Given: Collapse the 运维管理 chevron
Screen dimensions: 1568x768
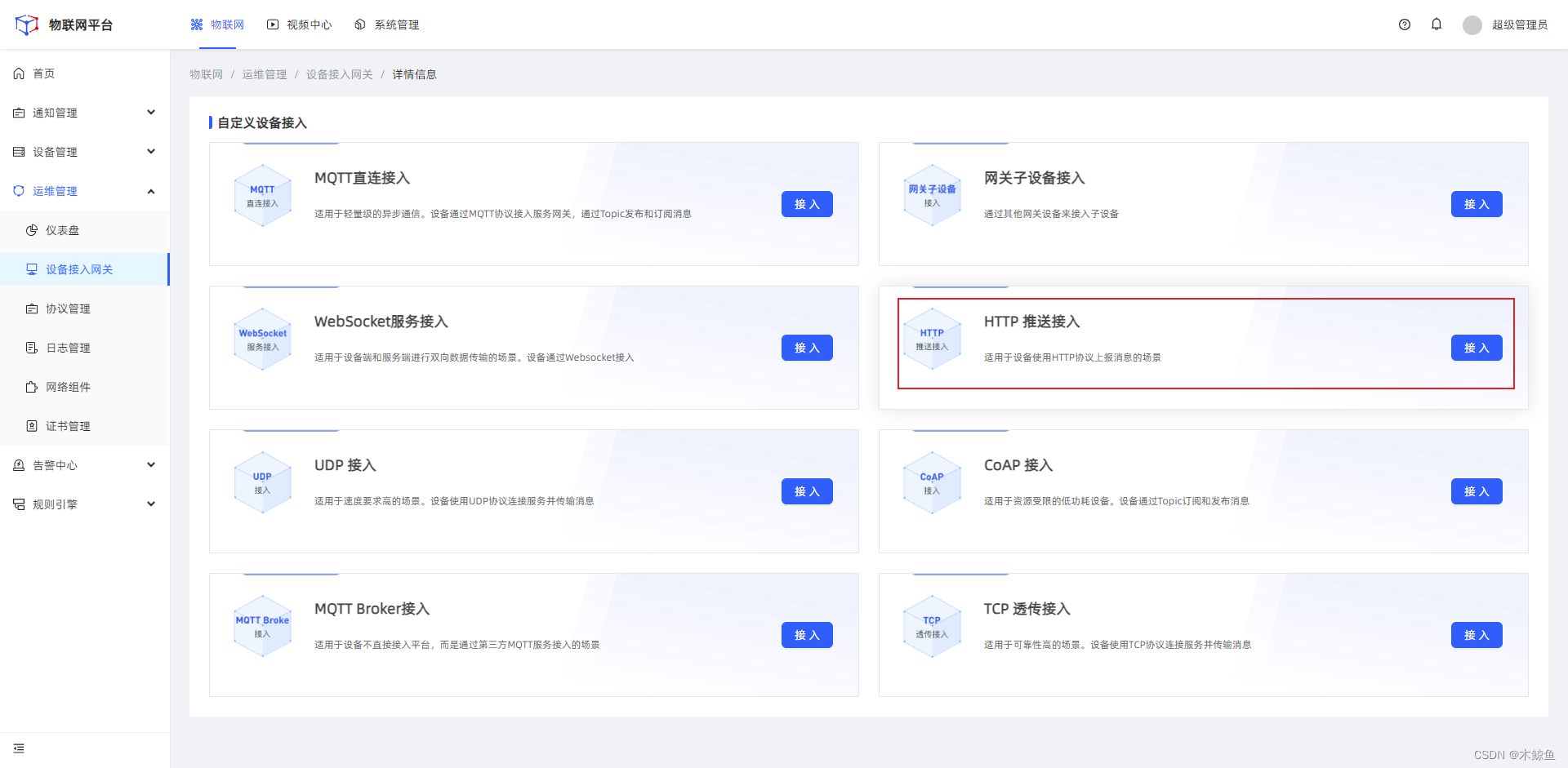Looking at the screenshot, I should point(151,191).
